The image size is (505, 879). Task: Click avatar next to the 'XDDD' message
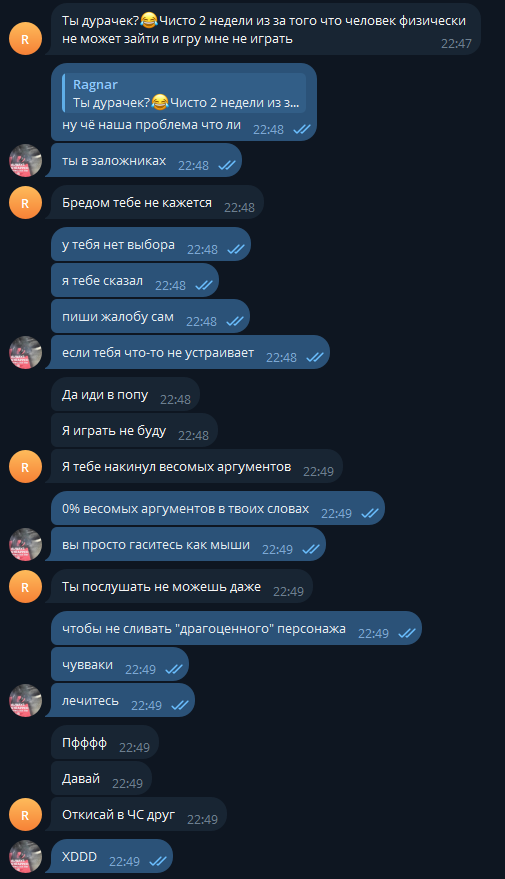tap(25, 857)
